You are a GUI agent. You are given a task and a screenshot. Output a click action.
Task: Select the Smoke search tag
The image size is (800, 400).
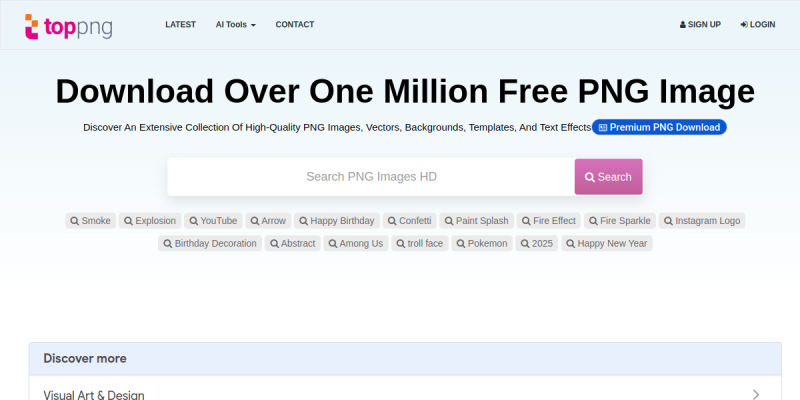[90, 221]
